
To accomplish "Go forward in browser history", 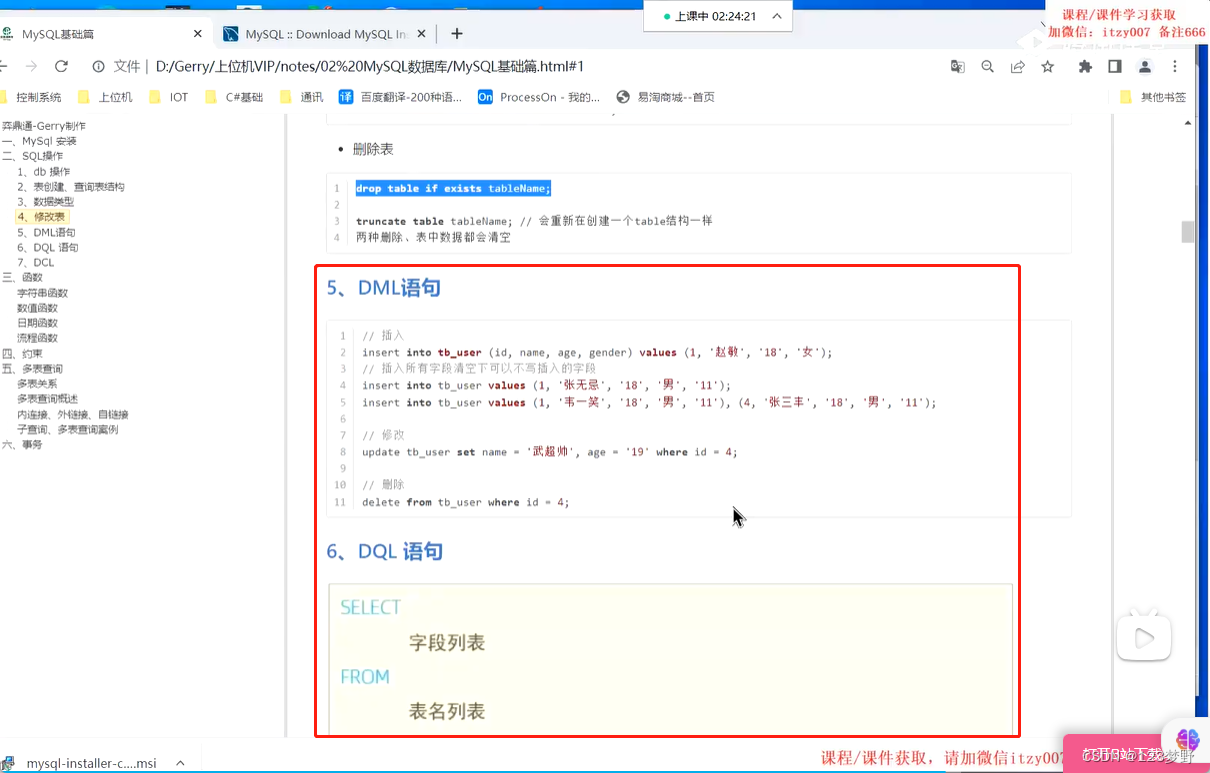I will point(31,66).
